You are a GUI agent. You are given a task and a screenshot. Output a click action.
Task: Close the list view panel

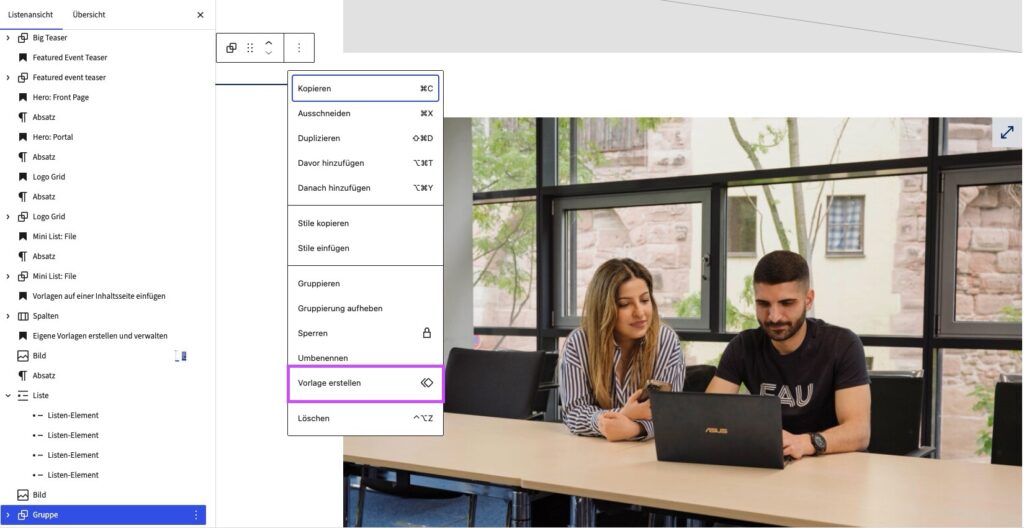click(x=200, y=15)
